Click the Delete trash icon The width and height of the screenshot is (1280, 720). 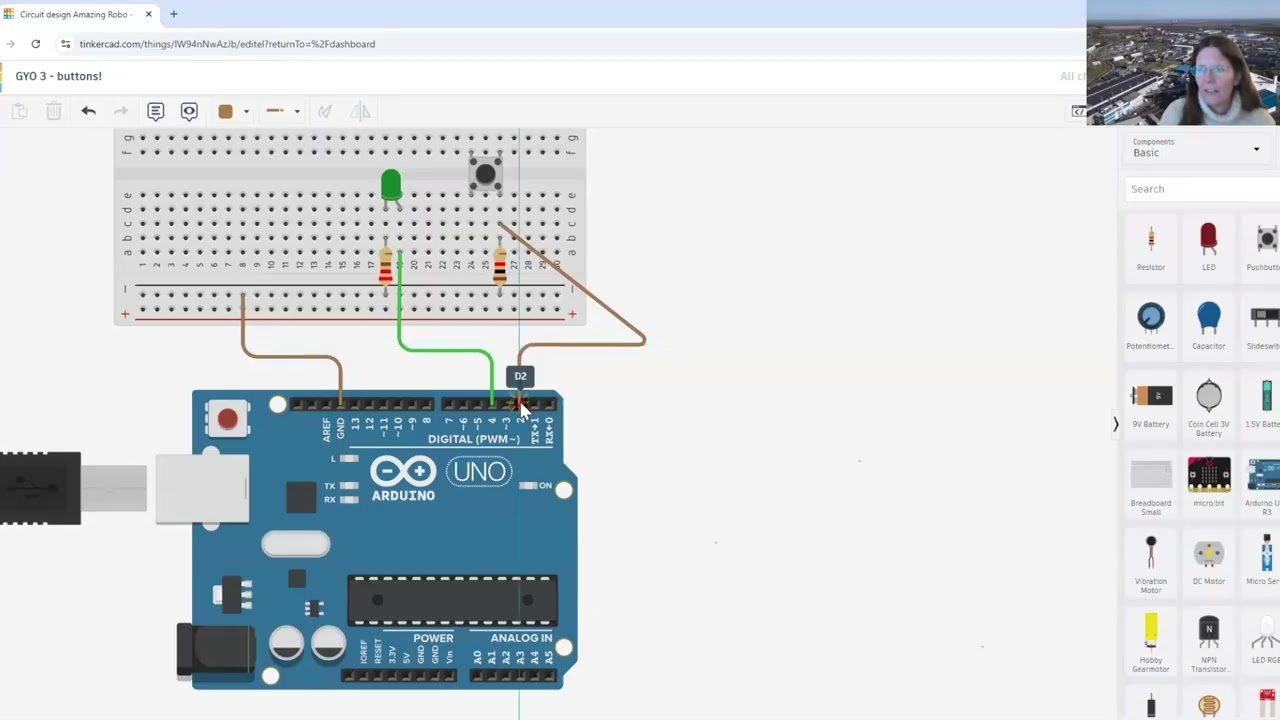pyautogui.click(x=54, y=111)
